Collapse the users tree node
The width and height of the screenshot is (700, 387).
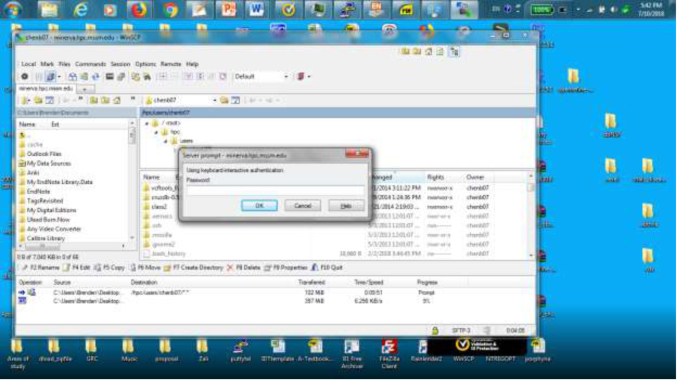166,141
